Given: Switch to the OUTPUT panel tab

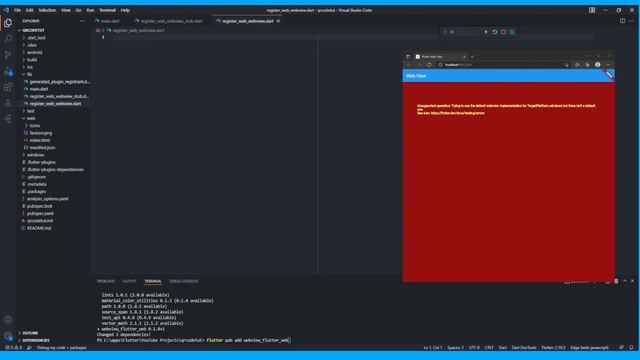Looking at the screenshot, I should coord(130,281).
